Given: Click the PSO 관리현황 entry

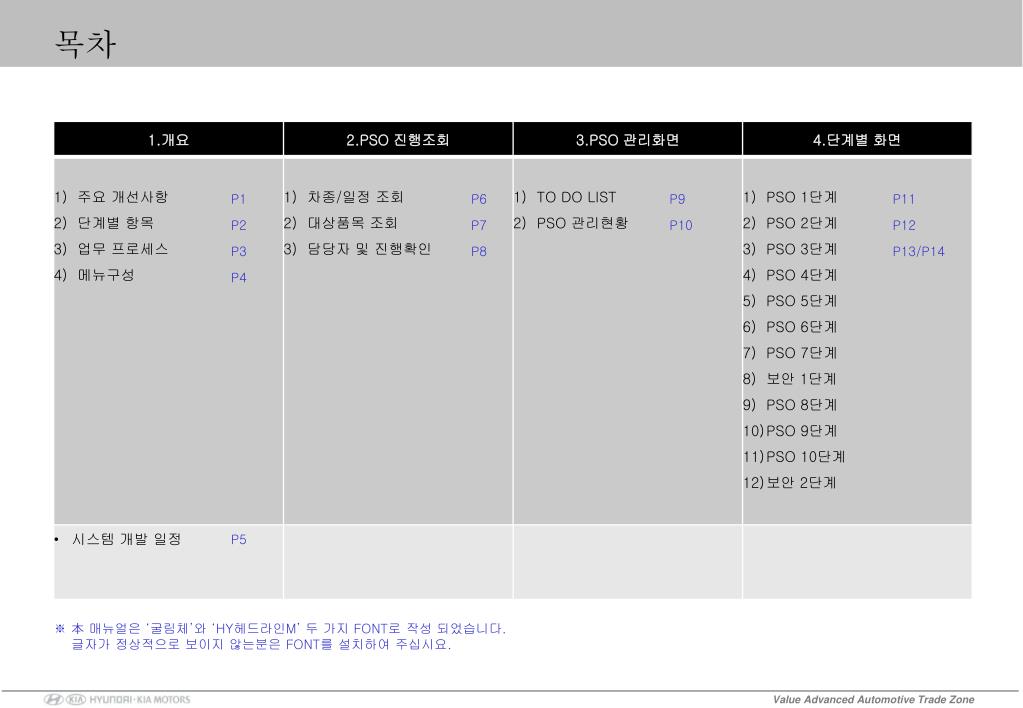Looking at the screenshot, I should pos(582,223).
